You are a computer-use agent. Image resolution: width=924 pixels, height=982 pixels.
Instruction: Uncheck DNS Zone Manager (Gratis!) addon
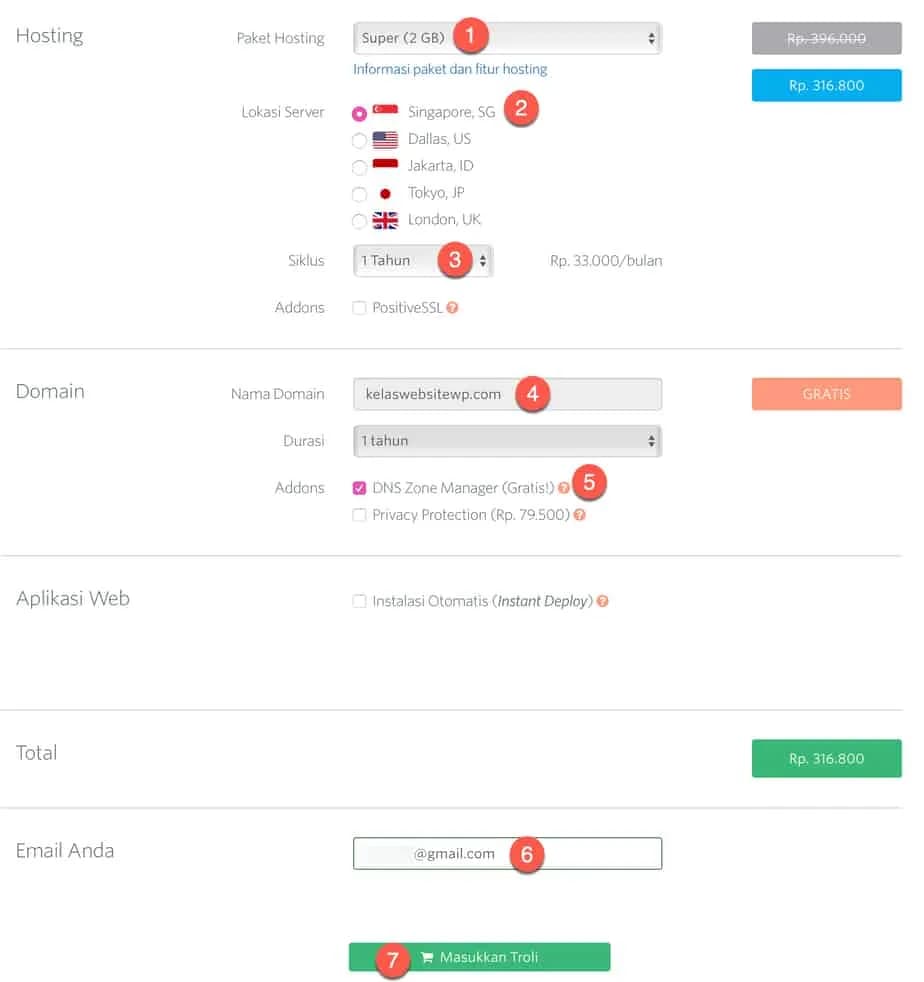coord(359,488)
